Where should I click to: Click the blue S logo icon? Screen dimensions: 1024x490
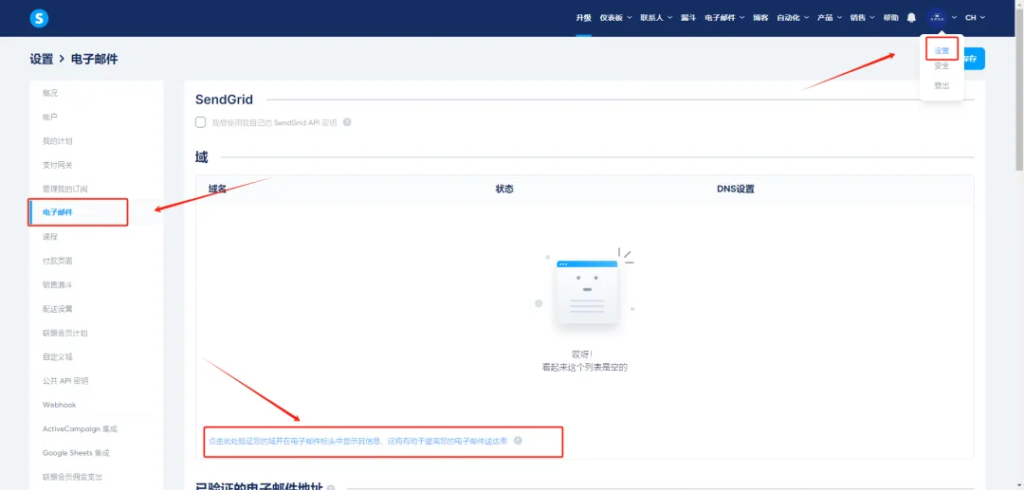(x=39, y=18)
